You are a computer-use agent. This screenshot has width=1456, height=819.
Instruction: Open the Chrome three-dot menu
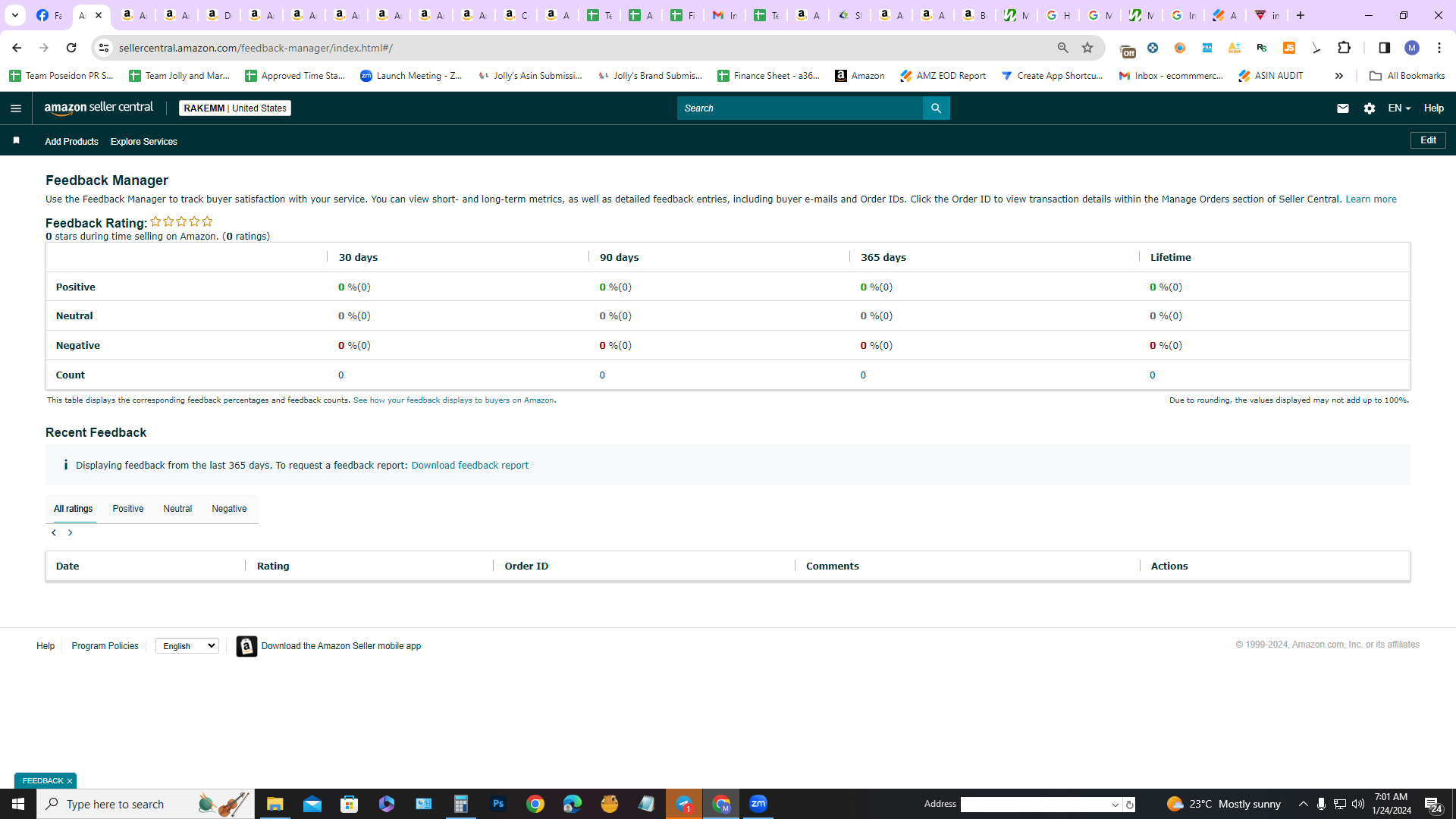coord(1439,48)
